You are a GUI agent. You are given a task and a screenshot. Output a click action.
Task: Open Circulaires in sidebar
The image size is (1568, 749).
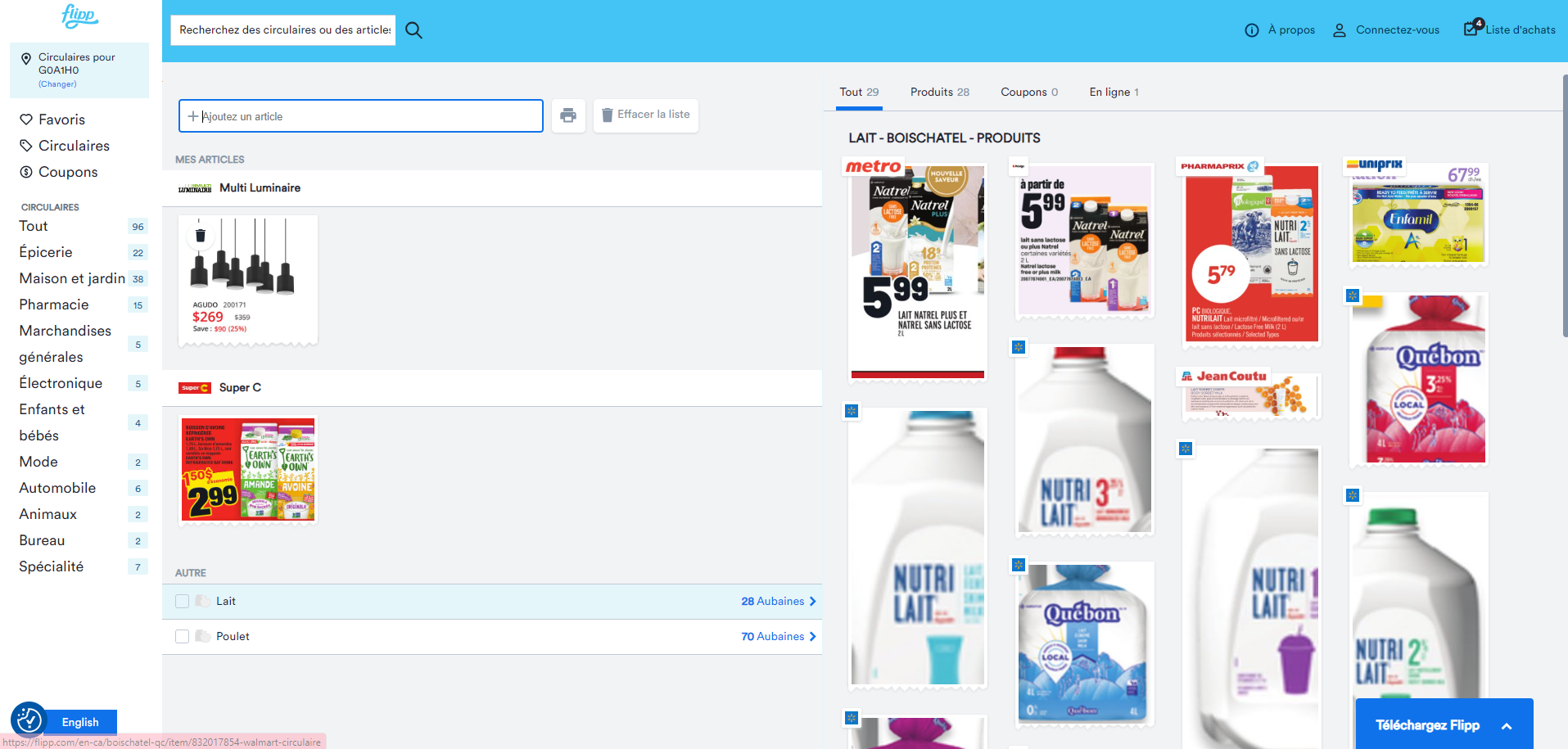(x=74, y=146)
